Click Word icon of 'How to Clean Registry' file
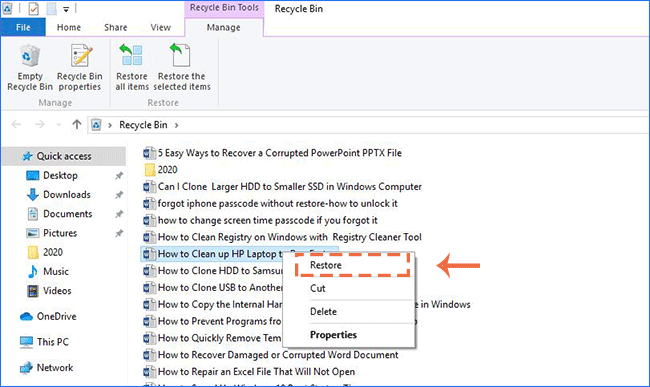 [x=149, y=237]
